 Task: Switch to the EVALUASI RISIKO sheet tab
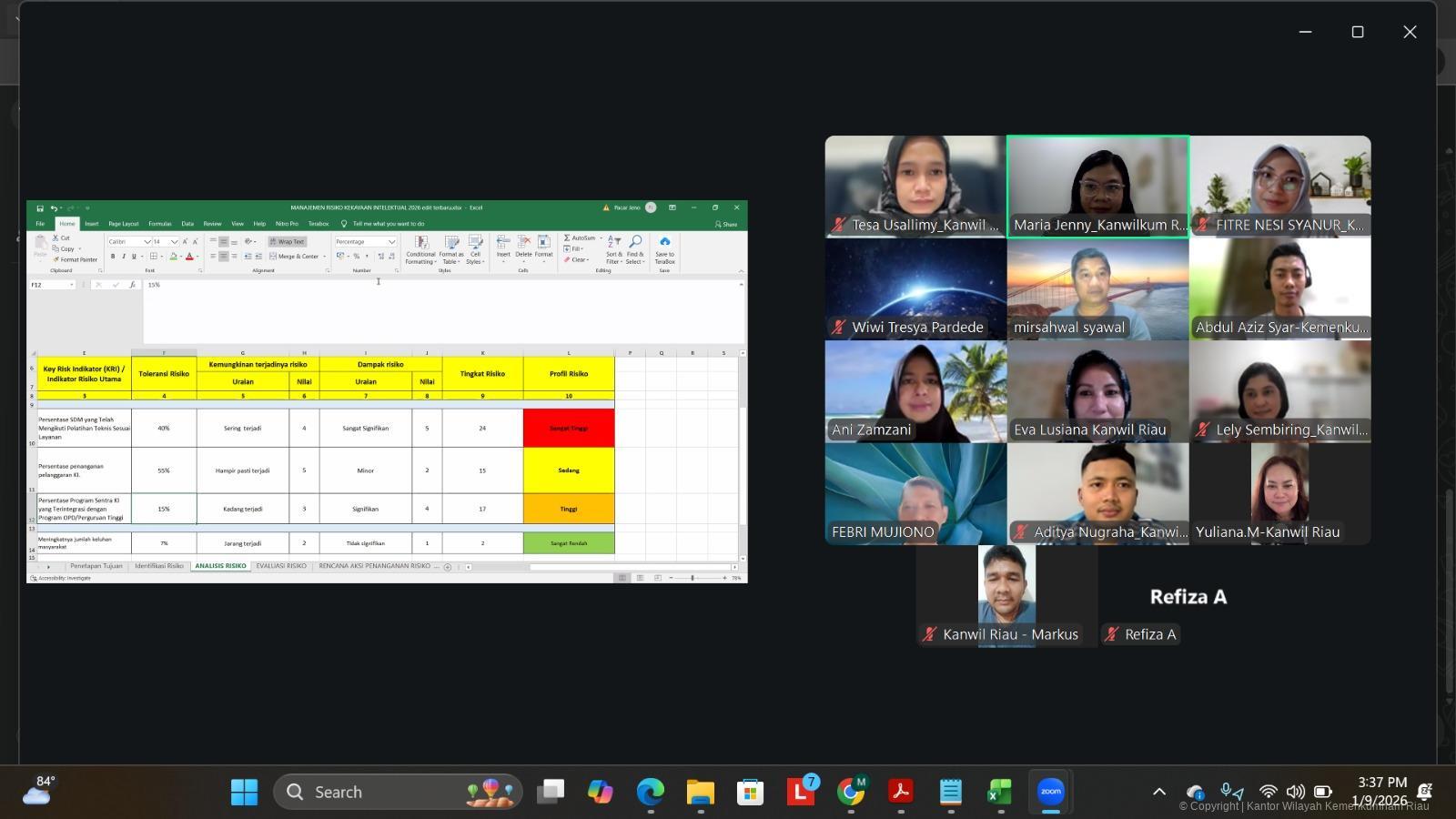(281, 566)
